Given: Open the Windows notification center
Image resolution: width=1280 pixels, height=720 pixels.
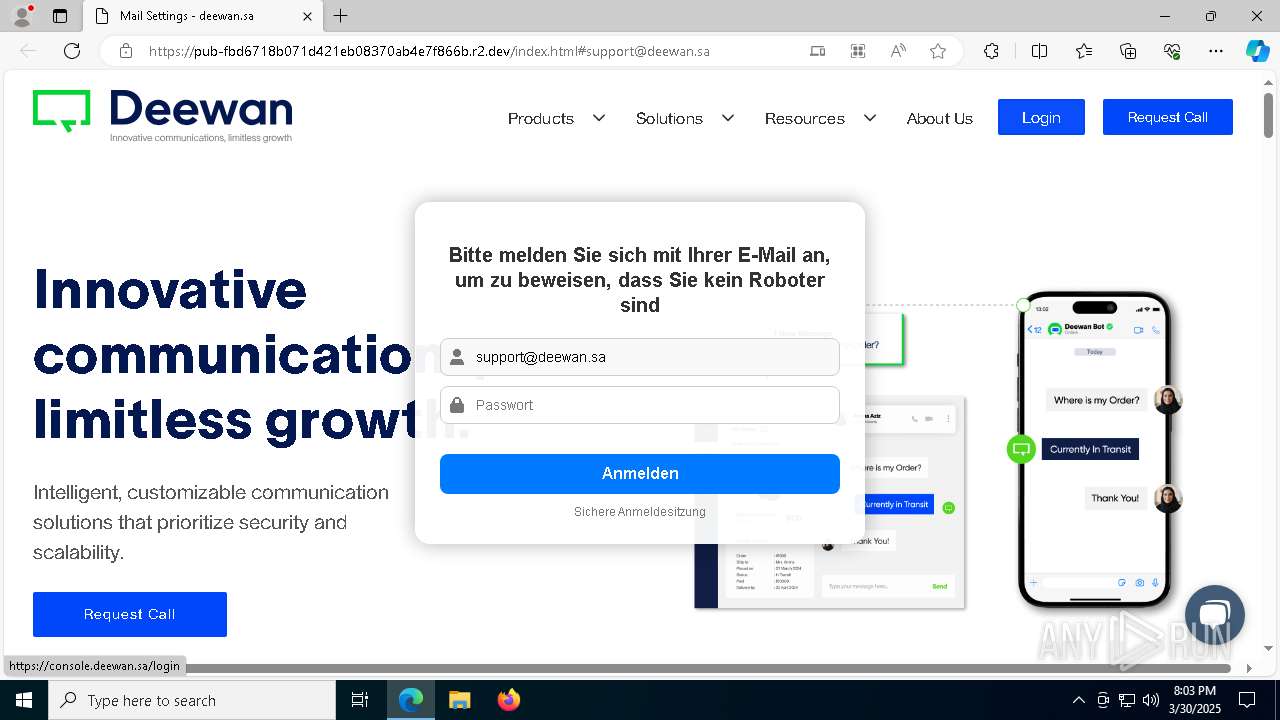Looking at the screenshot, I should (1247, 700).
